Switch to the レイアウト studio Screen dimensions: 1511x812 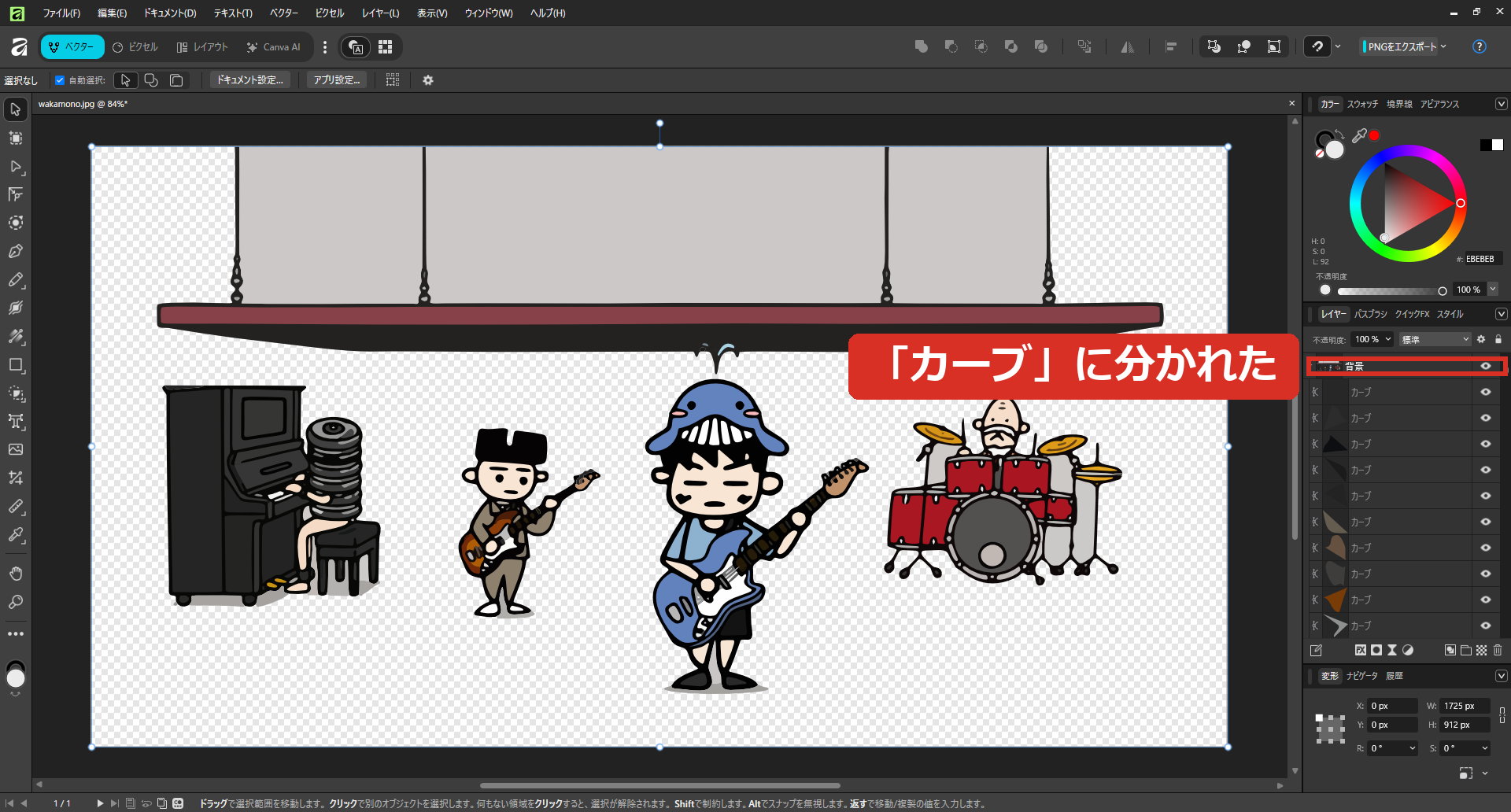202,47
